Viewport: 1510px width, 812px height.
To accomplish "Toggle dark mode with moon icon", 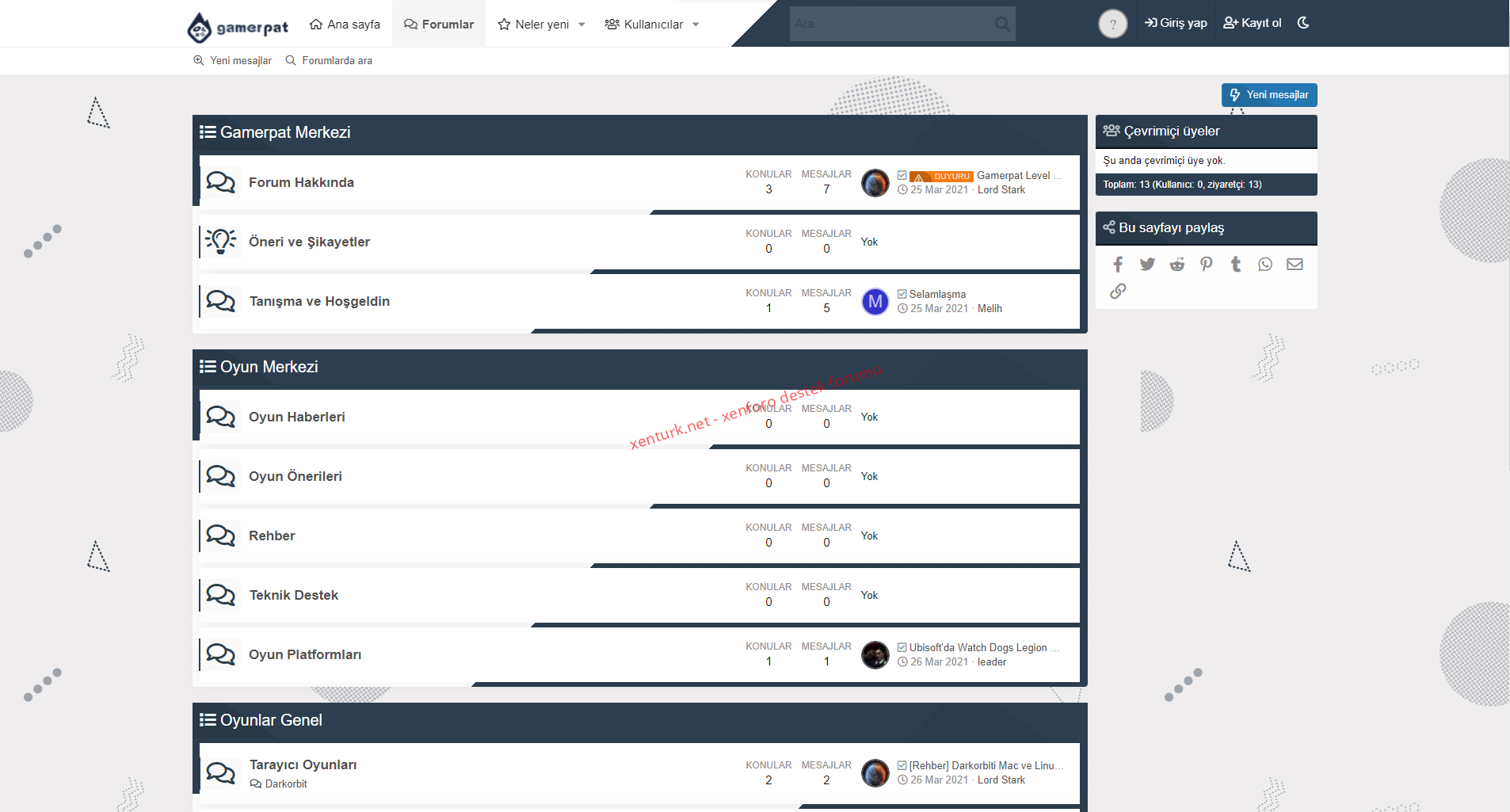I will (1303, 23).
